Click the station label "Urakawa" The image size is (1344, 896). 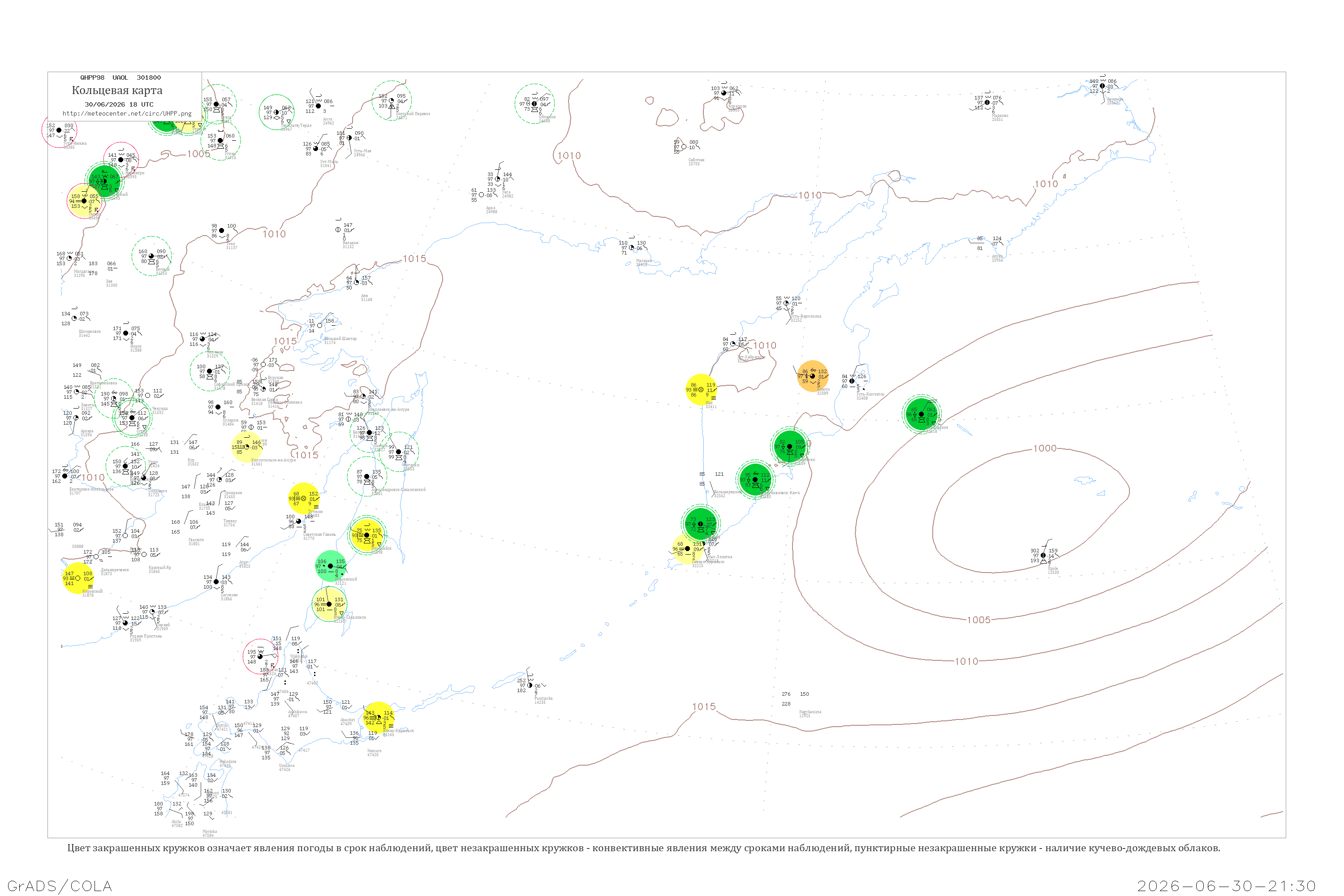click(x=286, y=766)
